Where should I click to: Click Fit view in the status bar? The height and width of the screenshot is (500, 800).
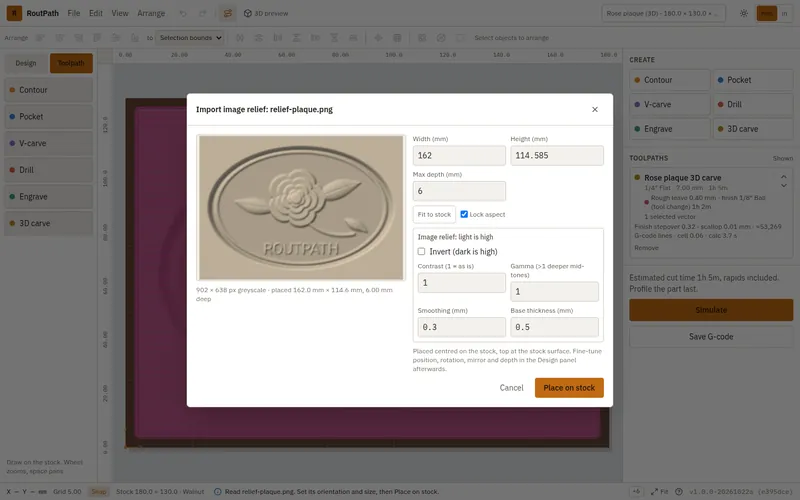(659, 491)
